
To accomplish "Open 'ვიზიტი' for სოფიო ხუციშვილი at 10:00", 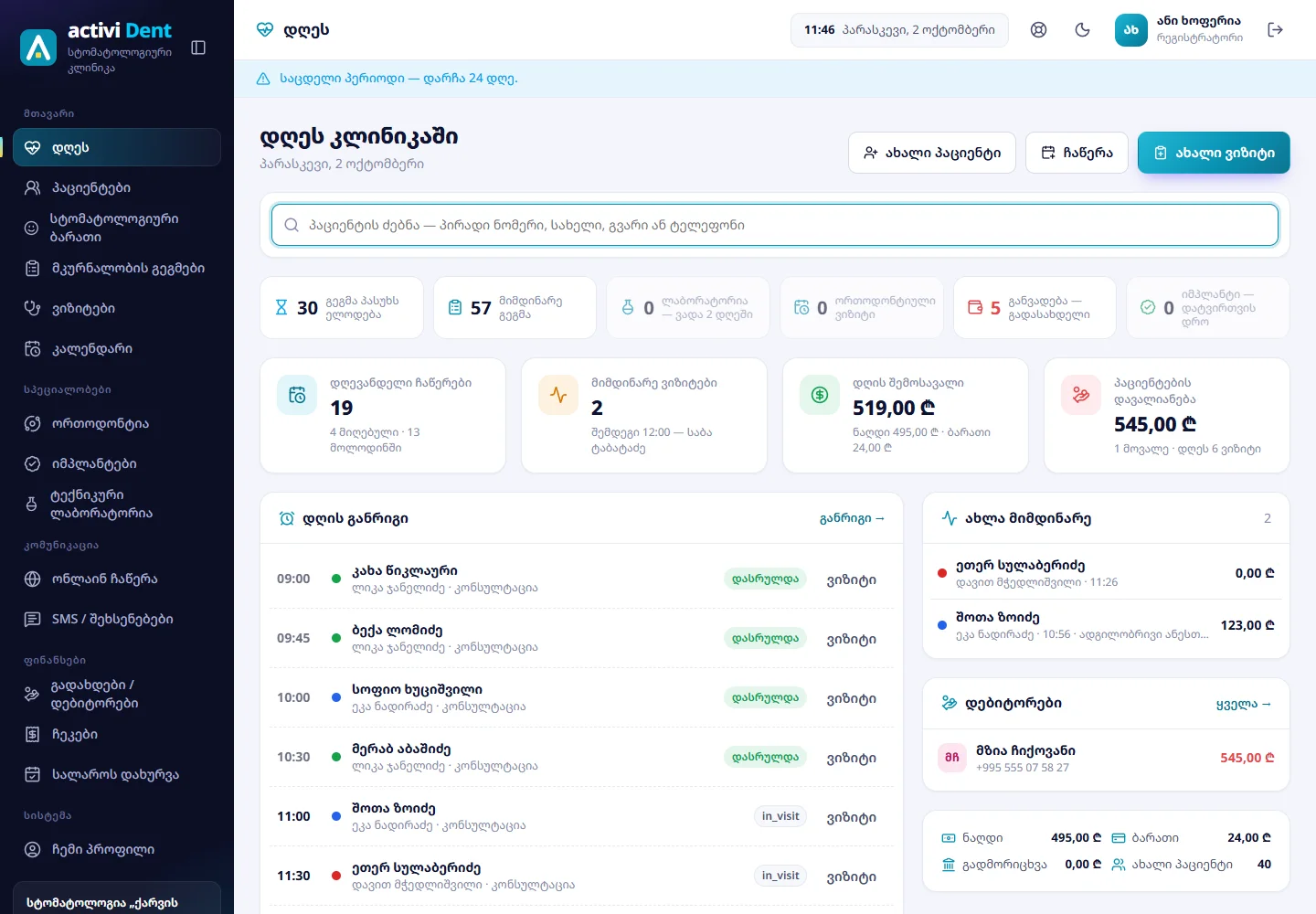I will pos(852,698).
